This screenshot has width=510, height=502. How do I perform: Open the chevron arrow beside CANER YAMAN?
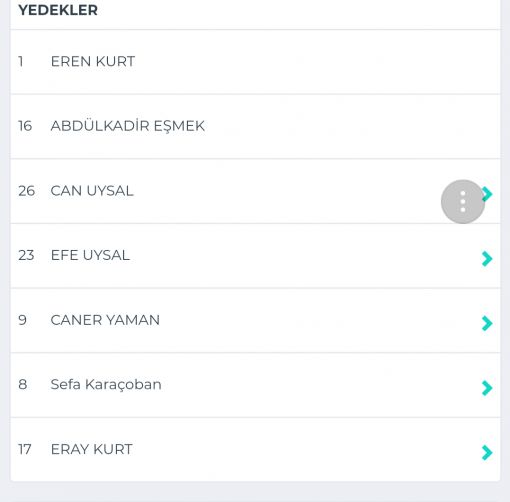point(487,323)
